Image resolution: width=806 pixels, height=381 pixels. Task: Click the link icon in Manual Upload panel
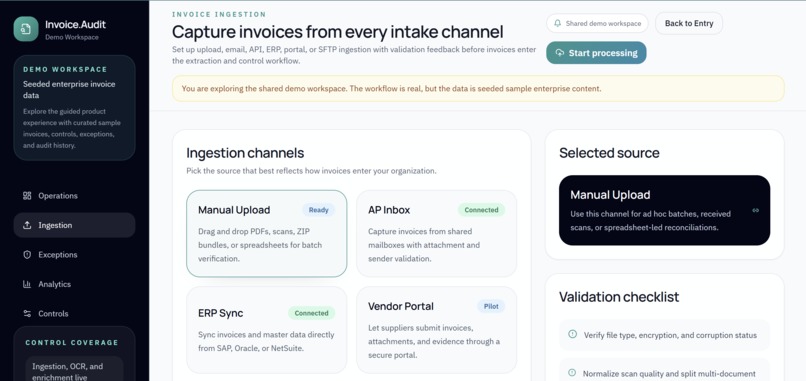755,210
